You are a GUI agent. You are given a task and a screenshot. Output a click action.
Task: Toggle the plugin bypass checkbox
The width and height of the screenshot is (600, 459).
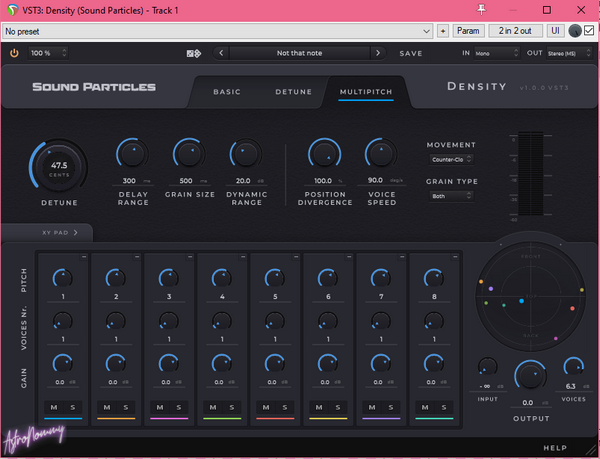click(x=590, y=31)
